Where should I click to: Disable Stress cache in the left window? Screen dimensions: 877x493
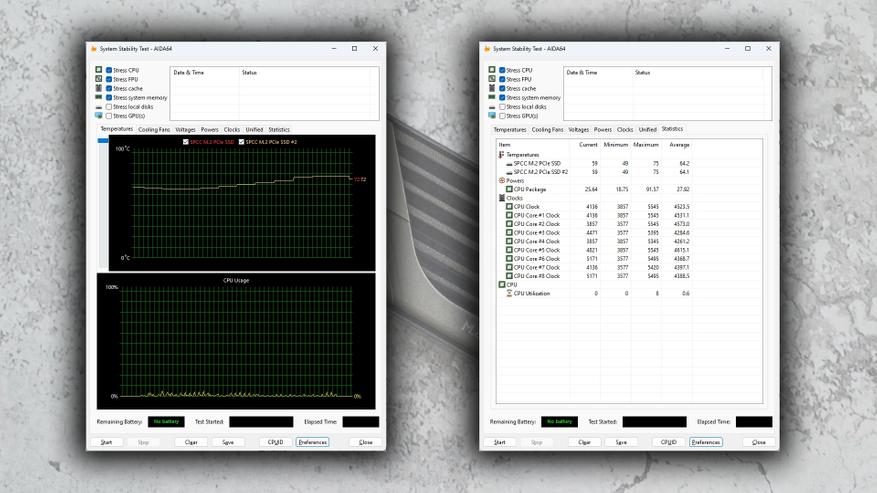(109, 88)
